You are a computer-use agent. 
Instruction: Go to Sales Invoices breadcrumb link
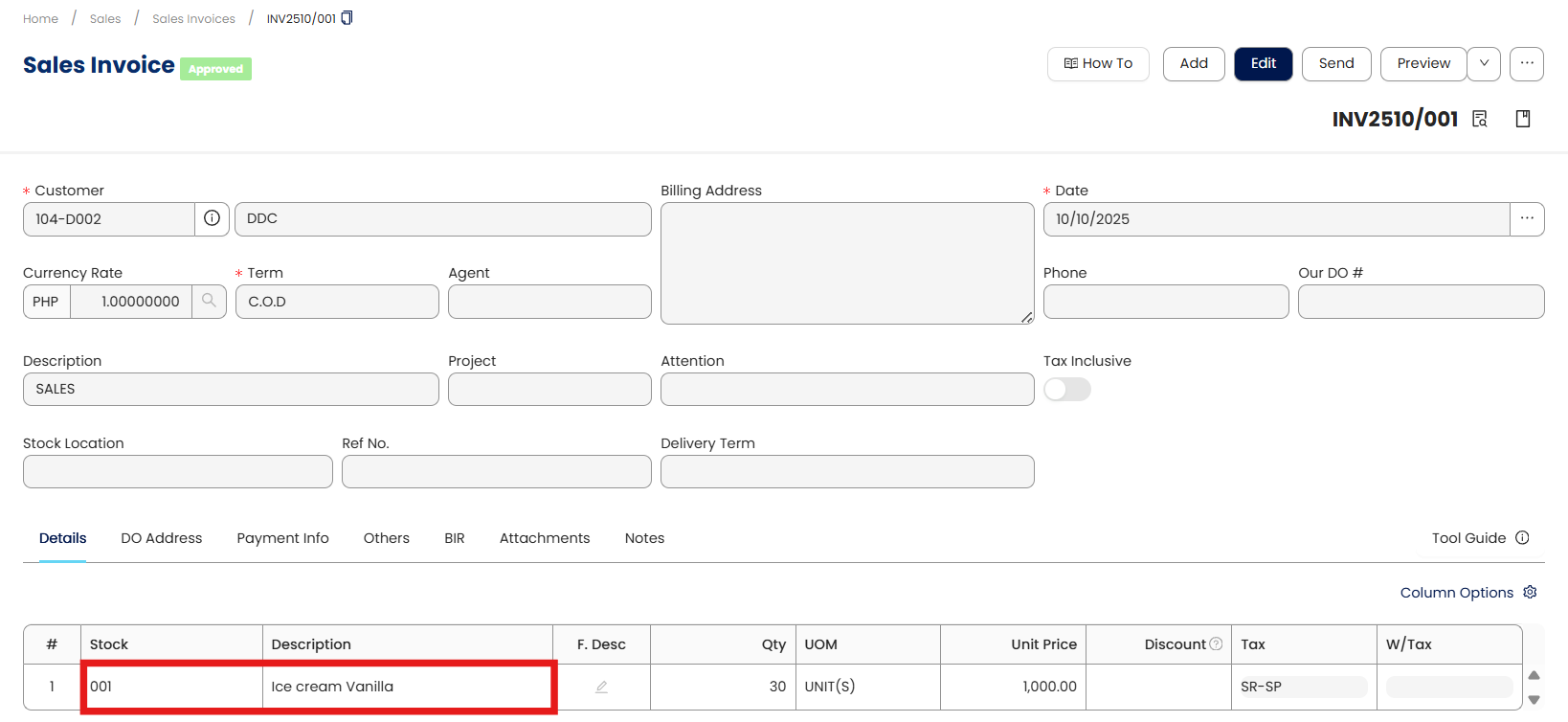[193, 18]
